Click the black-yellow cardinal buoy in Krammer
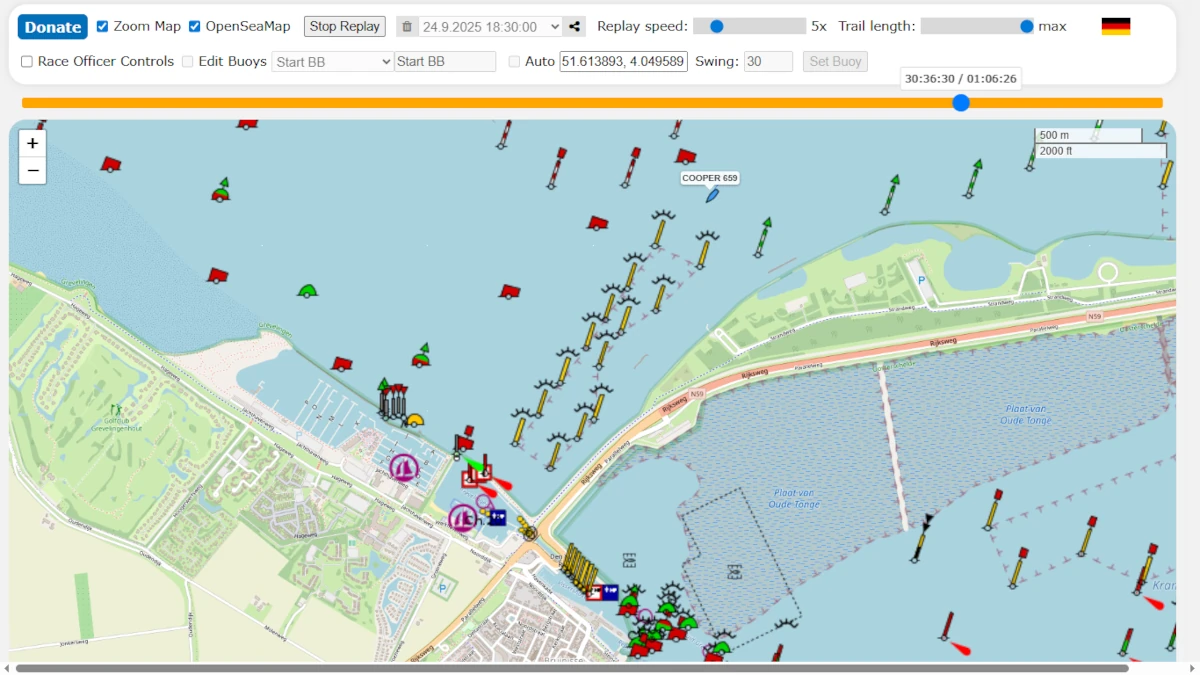1200x675 pixels. [921, 538]
